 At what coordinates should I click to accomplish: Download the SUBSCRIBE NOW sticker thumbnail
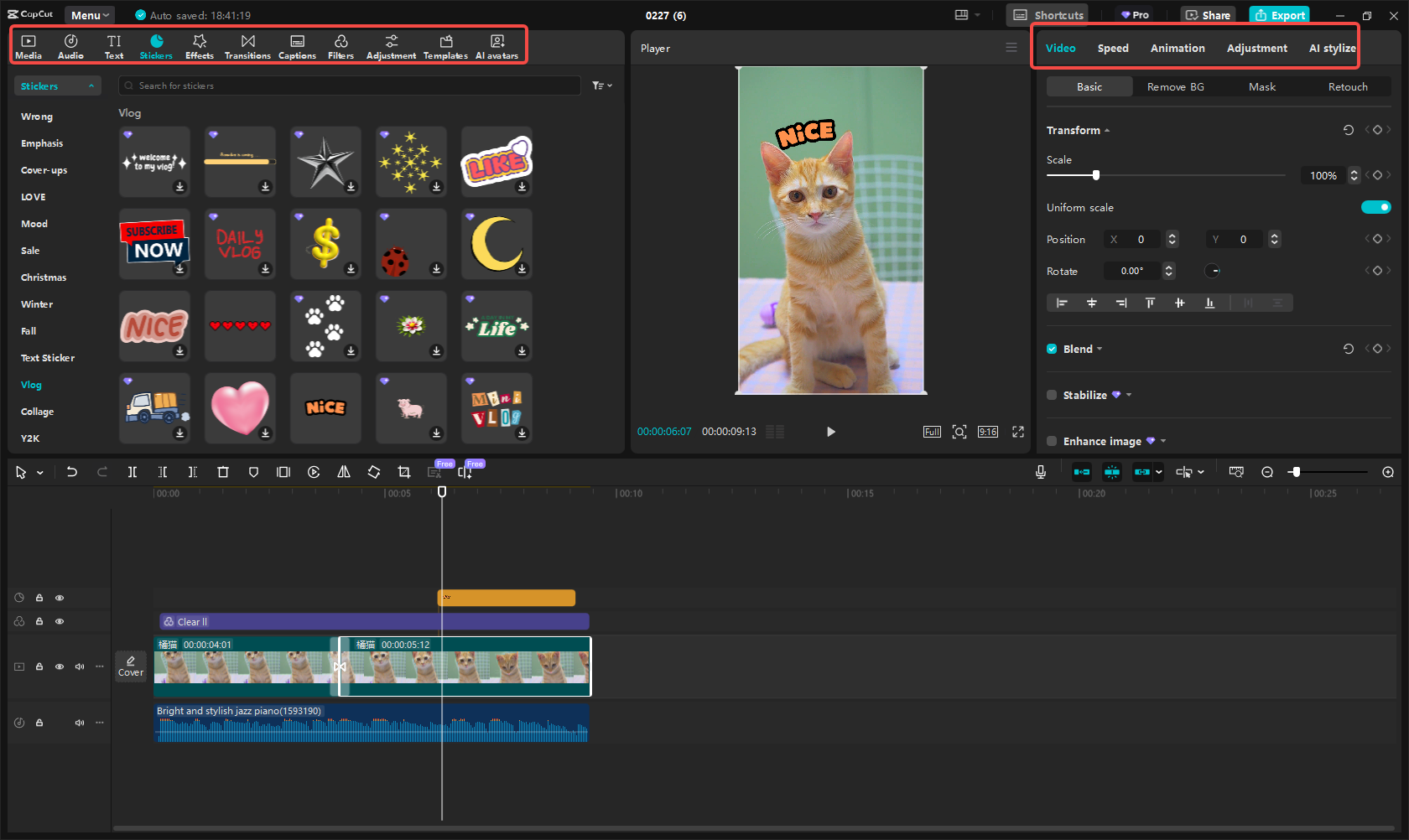pyautogui.click(x=180, y=270)
